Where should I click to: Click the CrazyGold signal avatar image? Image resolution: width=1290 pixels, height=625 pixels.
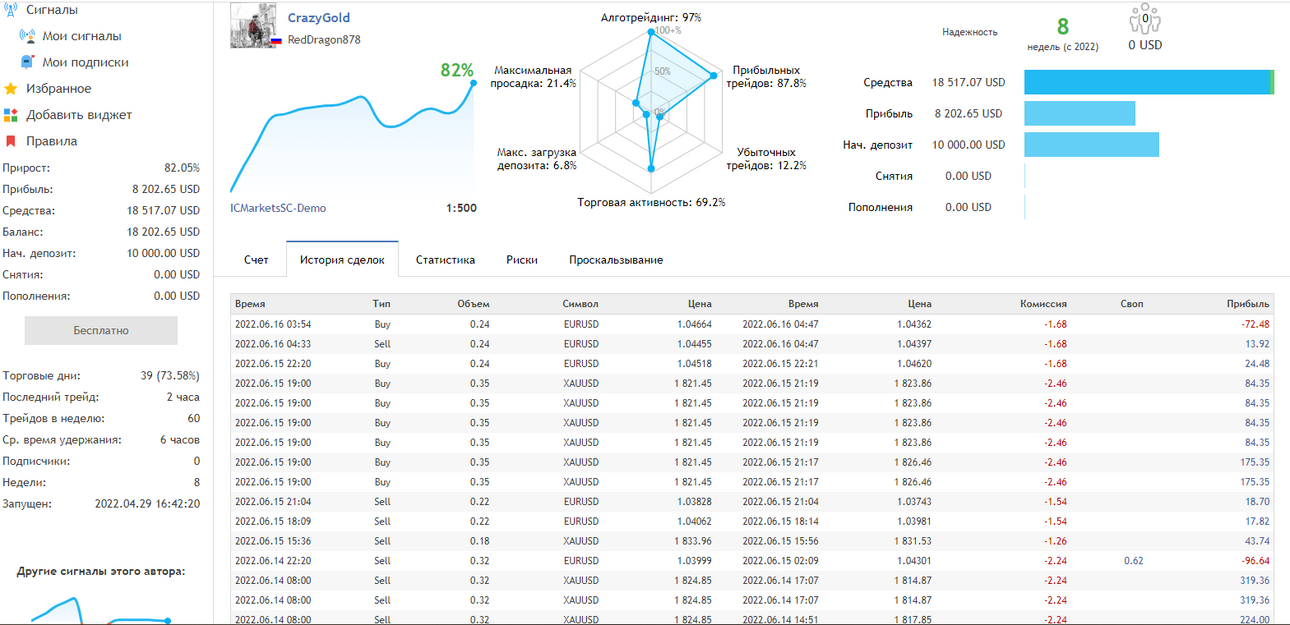[x=254, y=25]
